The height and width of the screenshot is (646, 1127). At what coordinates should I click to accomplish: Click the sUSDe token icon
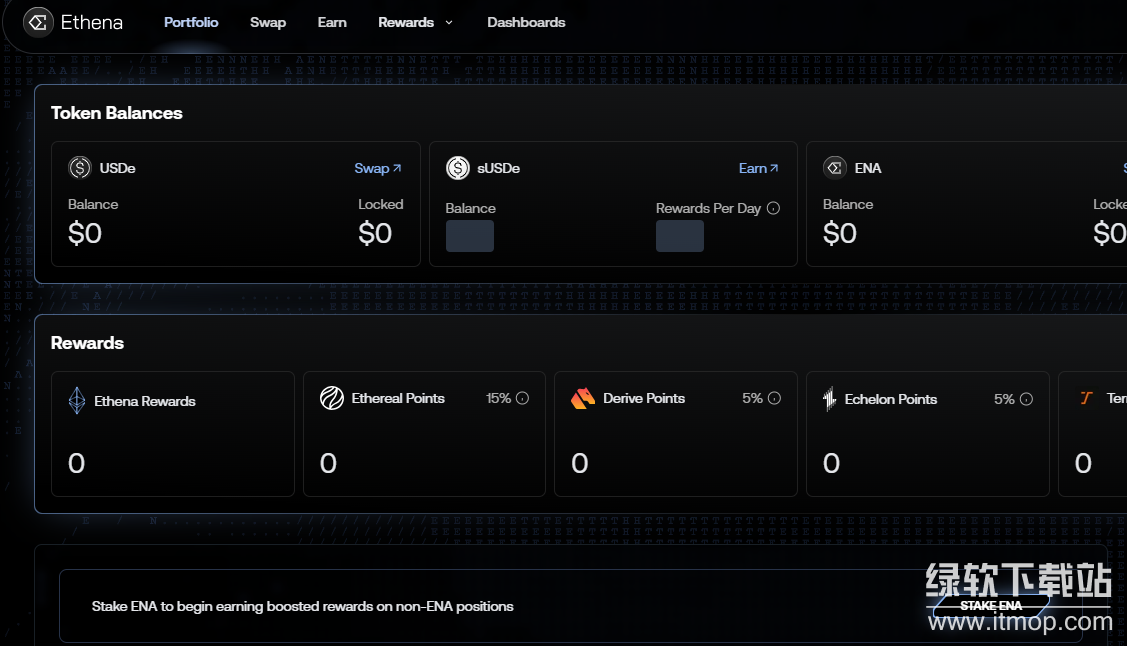click(x=458, y=168)
